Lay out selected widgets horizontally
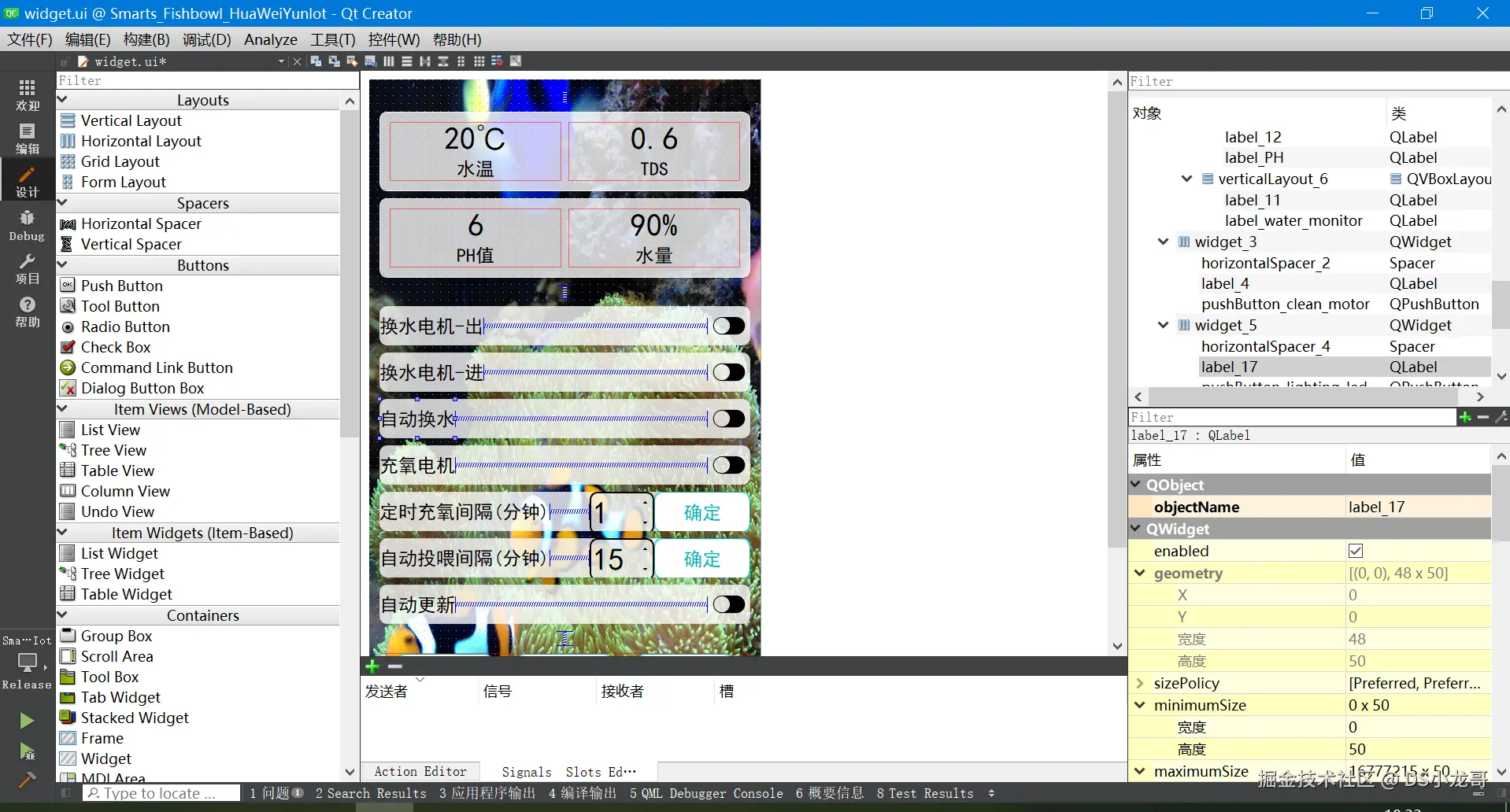Screen dimensions: 1510x812 [389, 61]
